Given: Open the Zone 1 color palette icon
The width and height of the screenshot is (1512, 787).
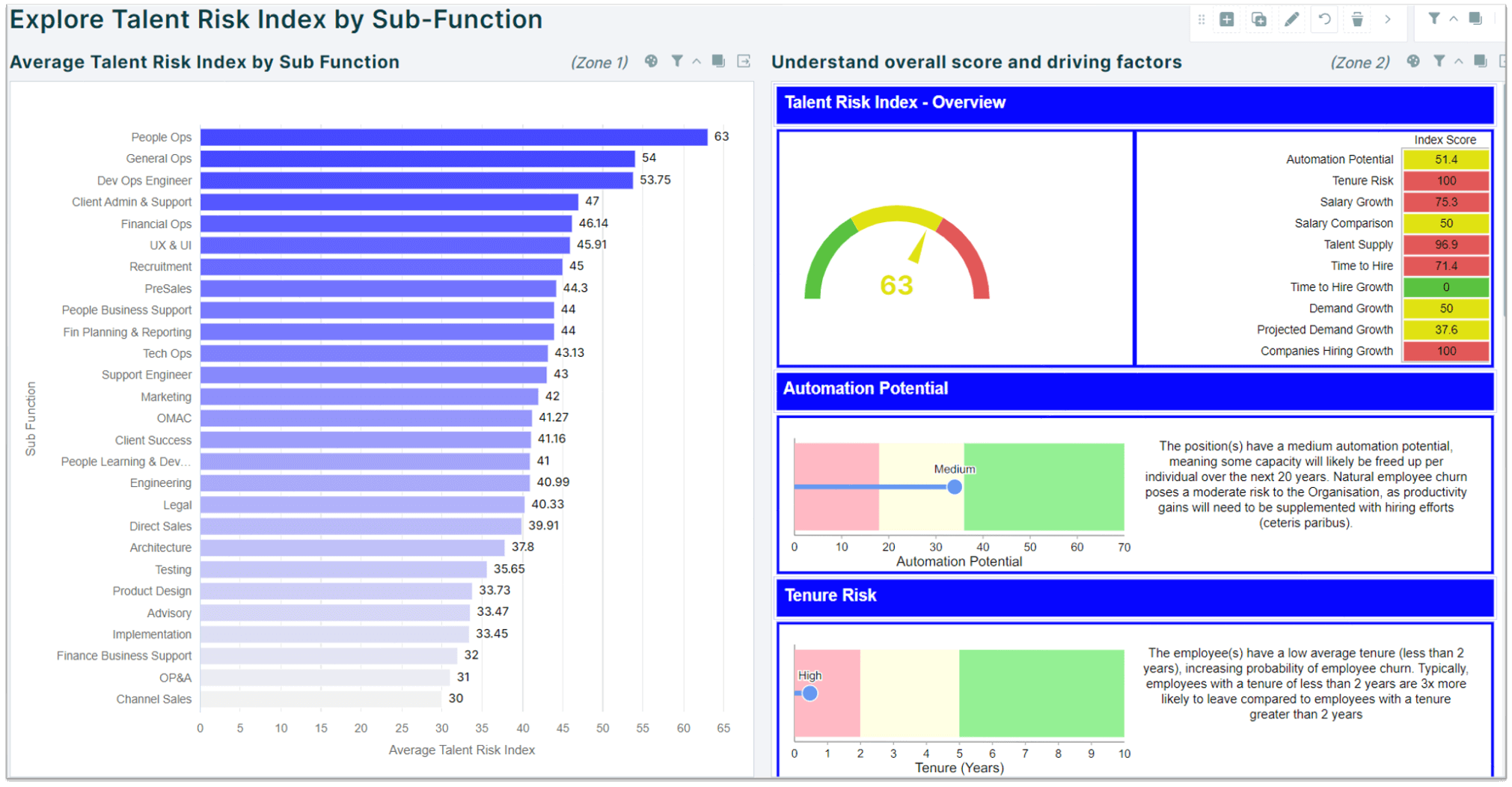Looking at the screenshot, I should tap(651, 61).
